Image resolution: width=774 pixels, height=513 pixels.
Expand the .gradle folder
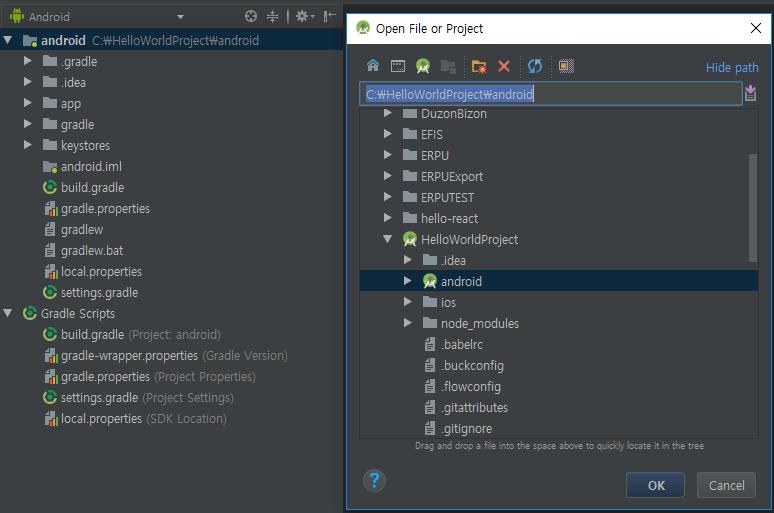pyautogui.click(x=28, y=61)
